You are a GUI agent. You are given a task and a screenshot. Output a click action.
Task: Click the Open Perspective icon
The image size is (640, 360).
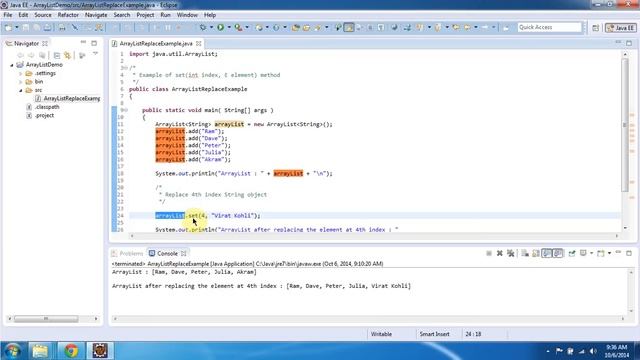point(596,28)
